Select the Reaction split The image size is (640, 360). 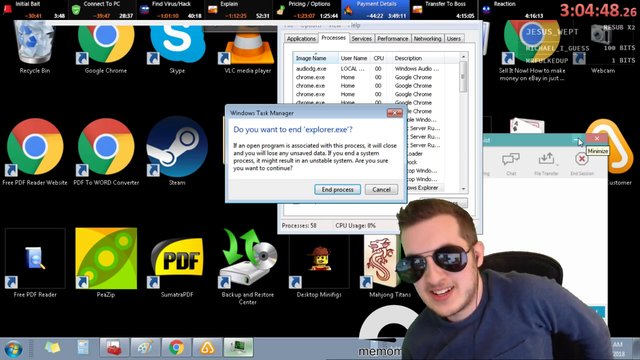[512, 10]
